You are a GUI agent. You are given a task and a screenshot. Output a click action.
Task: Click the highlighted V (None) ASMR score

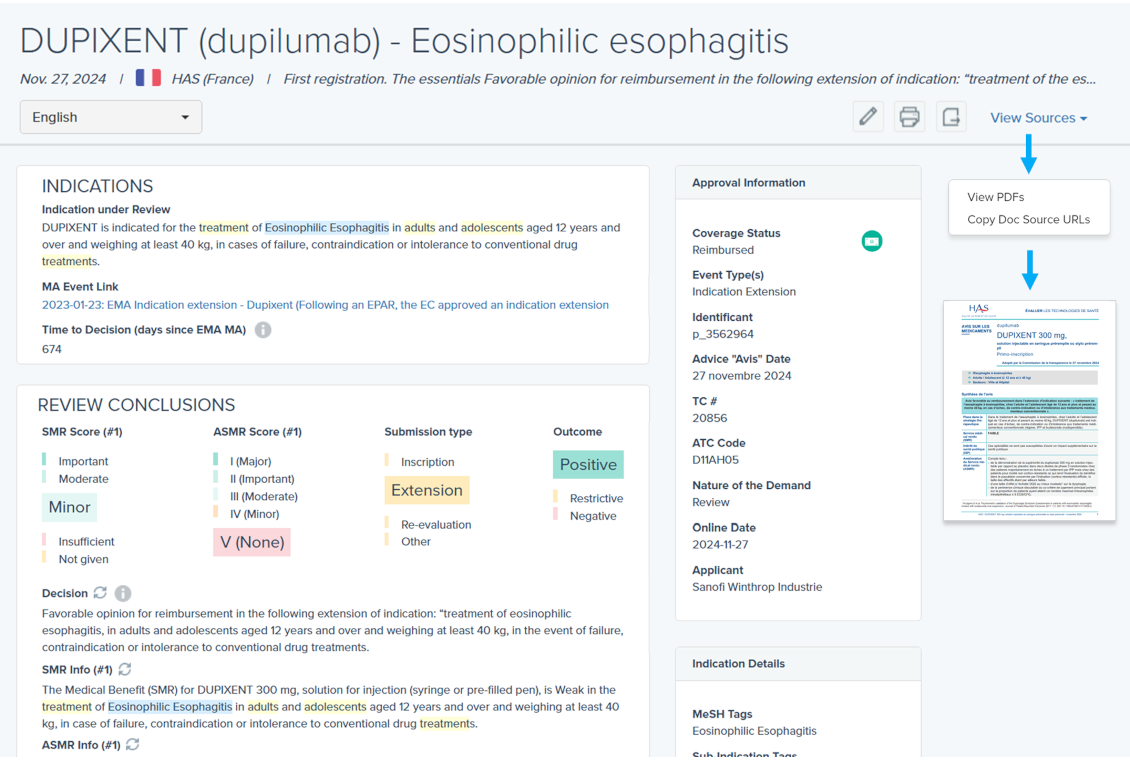(252, 542)
